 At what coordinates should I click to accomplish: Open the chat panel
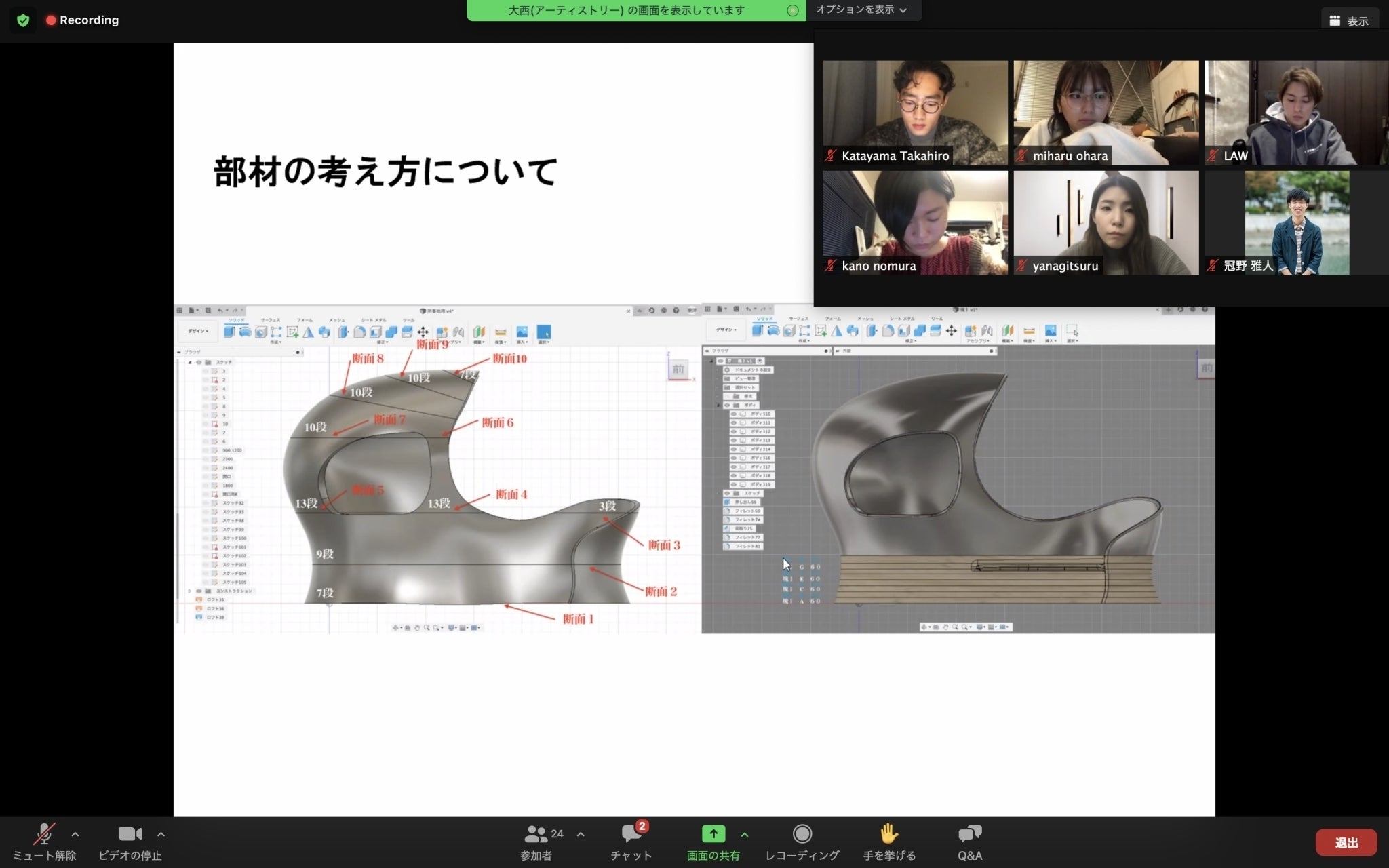pyautogui.click(x=631, y=834)
